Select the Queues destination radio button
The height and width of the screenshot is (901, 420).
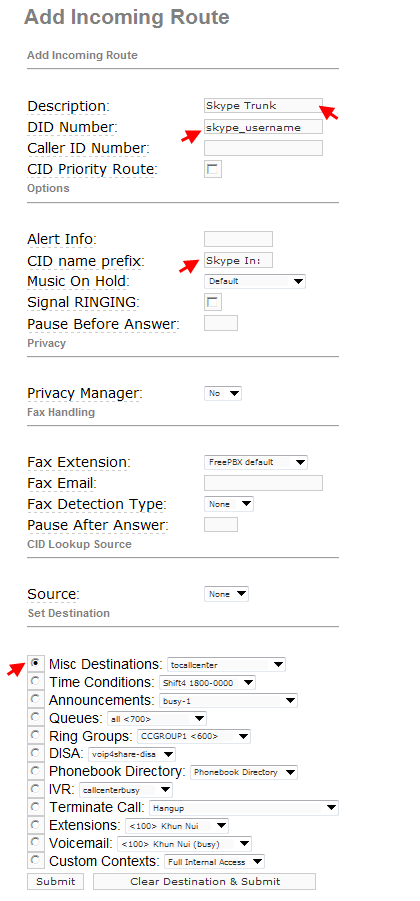pos(36,717)
